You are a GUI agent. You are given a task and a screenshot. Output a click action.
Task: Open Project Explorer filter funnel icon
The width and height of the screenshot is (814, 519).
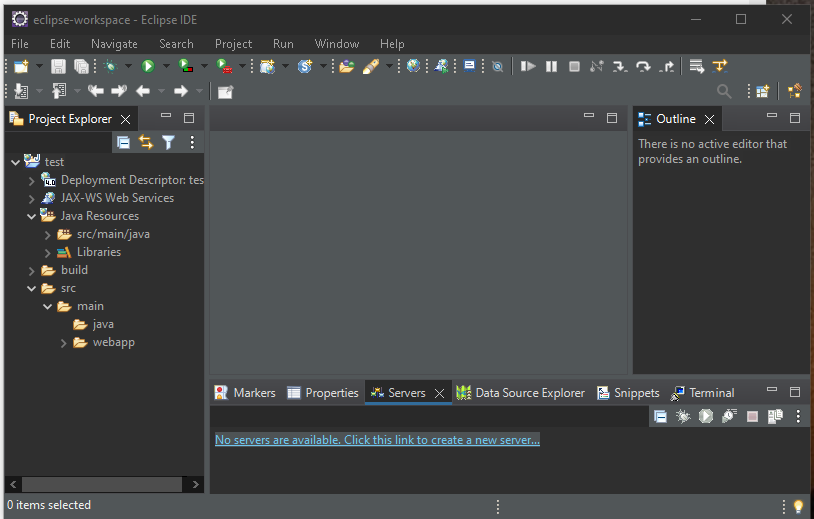[168, 142]
